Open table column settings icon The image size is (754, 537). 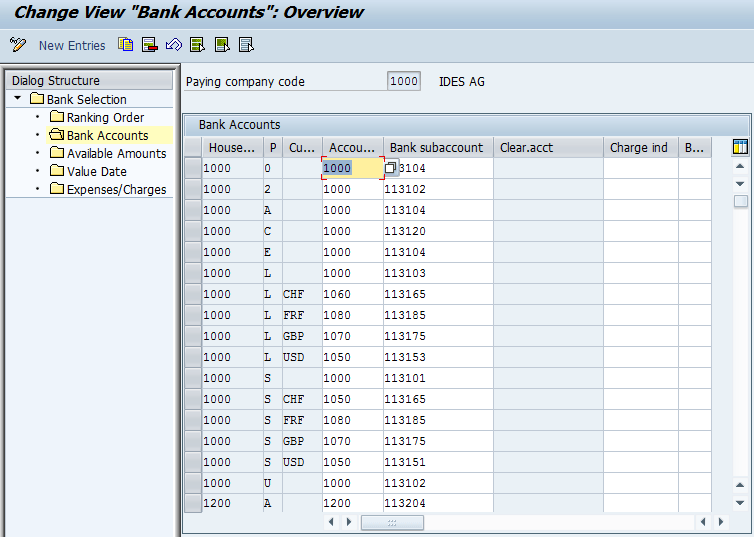tap(740, 147)
